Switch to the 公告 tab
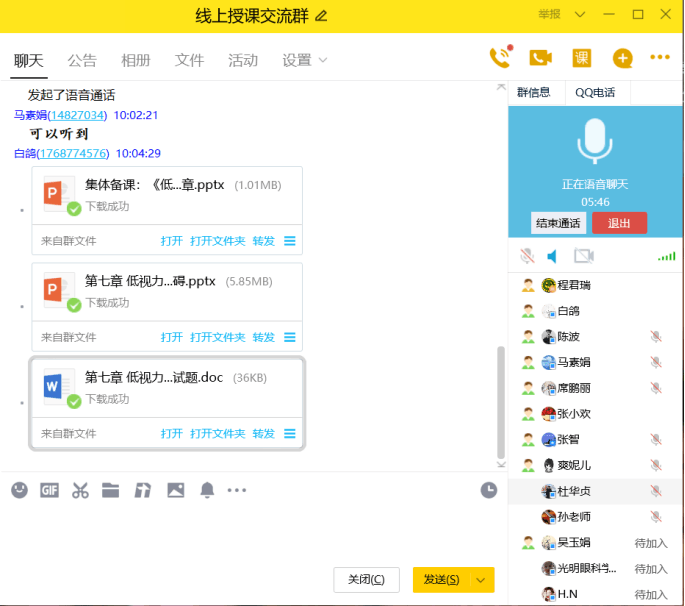This screenshot has width=685, height=606. 82,60
